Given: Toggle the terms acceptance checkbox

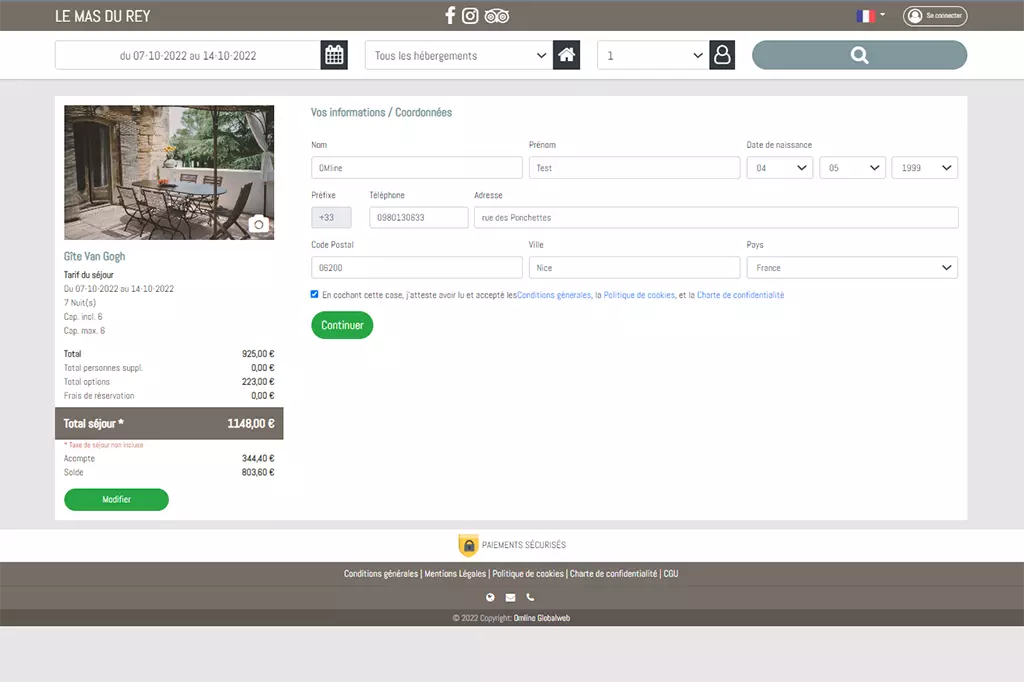Looking at the screenshot, I should 315,295.
